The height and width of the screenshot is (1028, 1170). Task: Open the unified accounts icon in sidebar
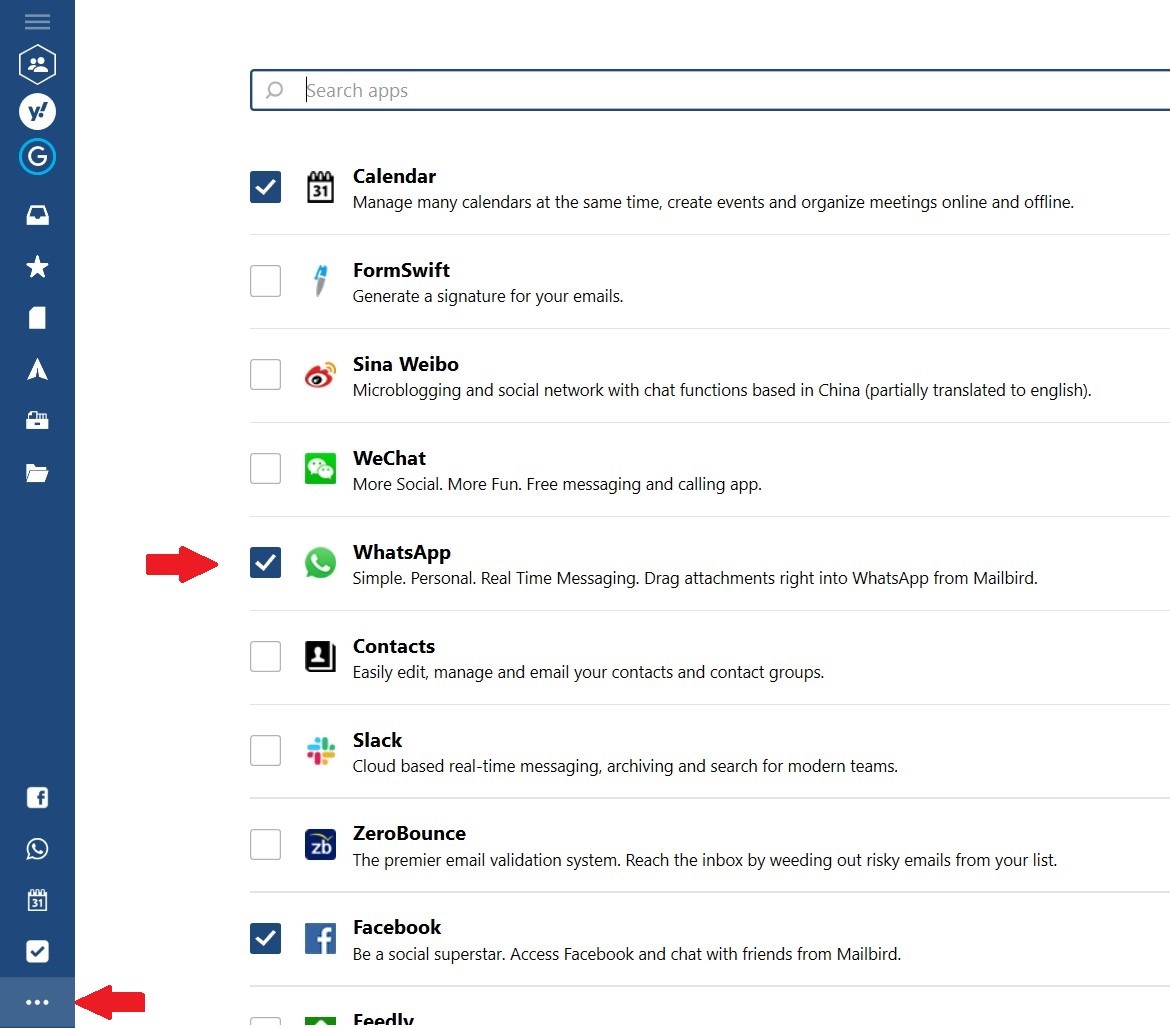click(x=37, y=64)
